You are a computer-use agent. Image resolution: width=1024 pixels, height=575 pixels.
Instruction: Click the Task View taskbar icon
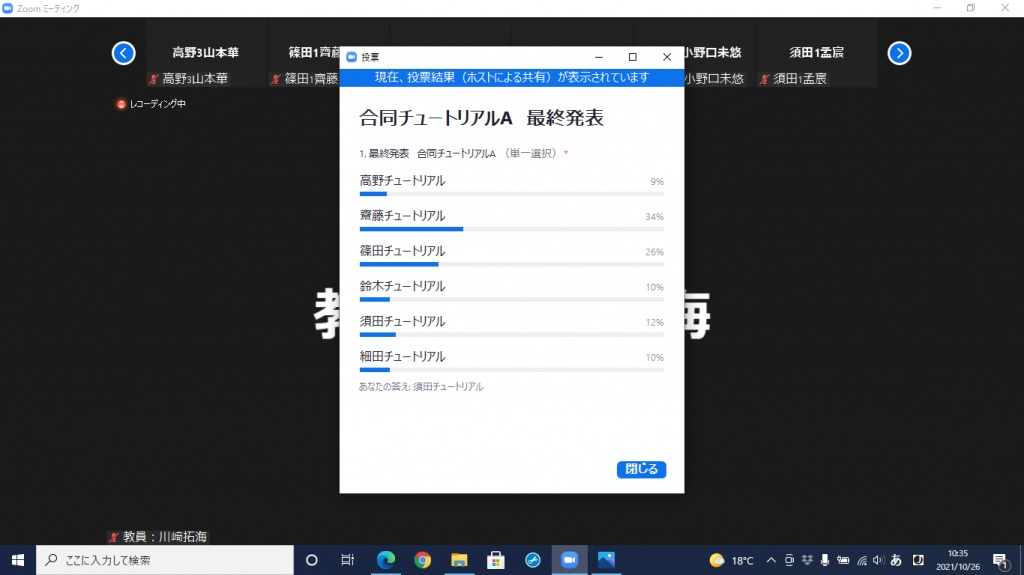[x=347, y=560]
